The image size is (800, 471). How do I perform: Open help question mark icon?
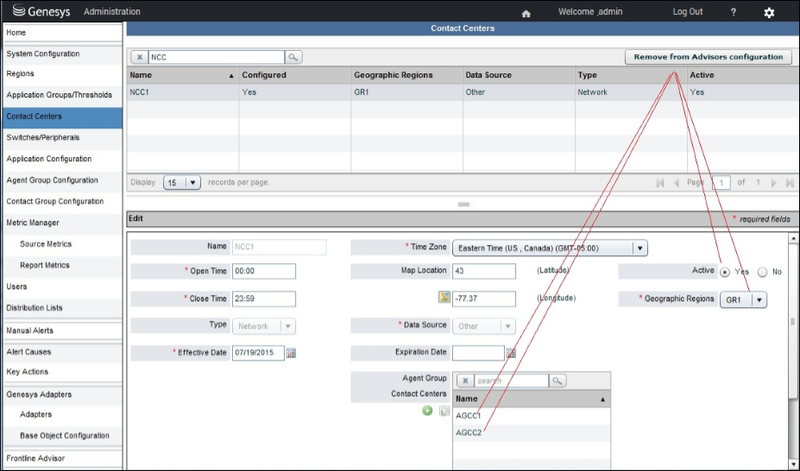click(x=733, y=12)
